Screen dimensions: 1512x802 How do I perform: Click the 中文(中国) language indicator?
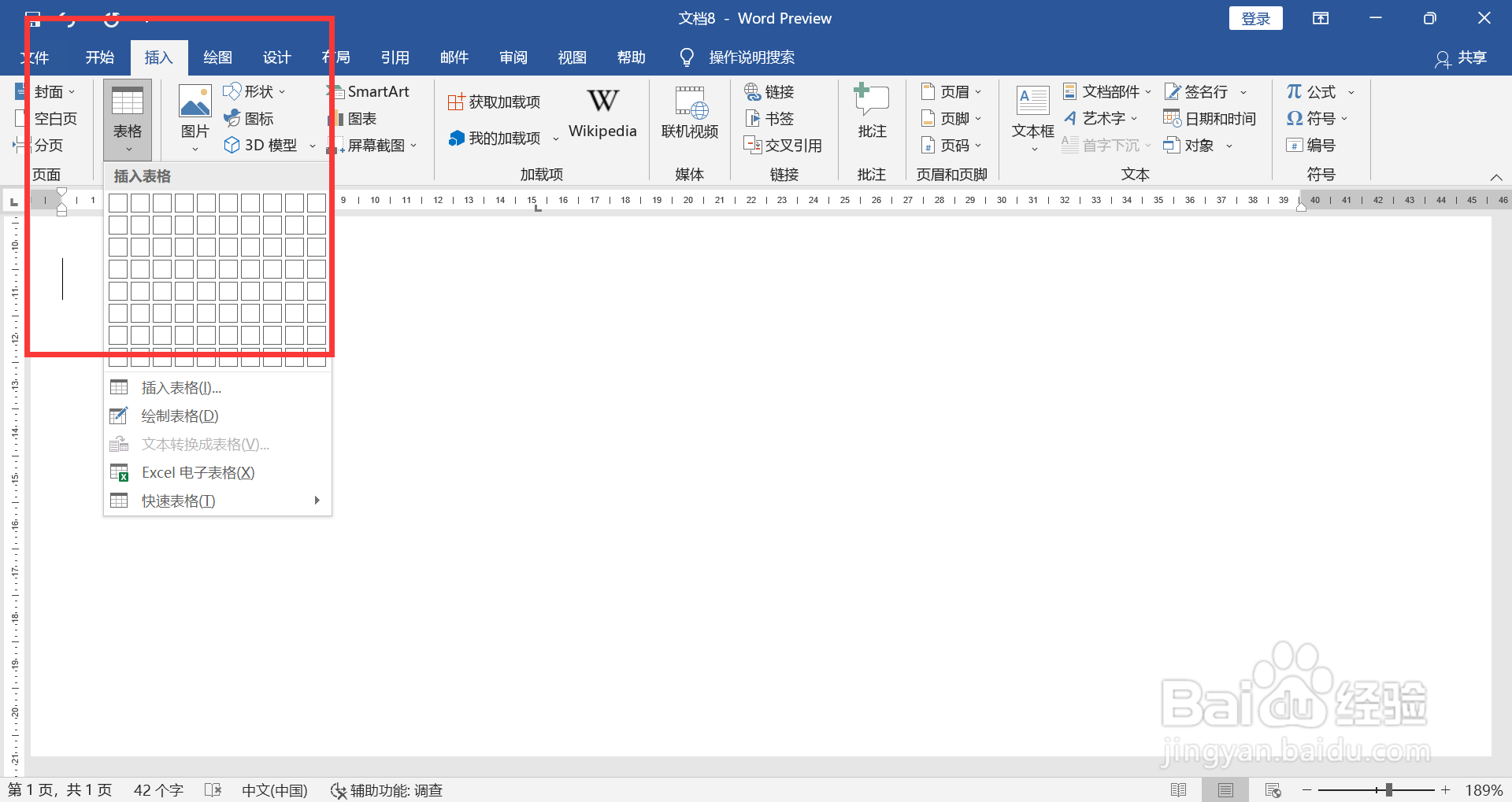coord(274,790)
